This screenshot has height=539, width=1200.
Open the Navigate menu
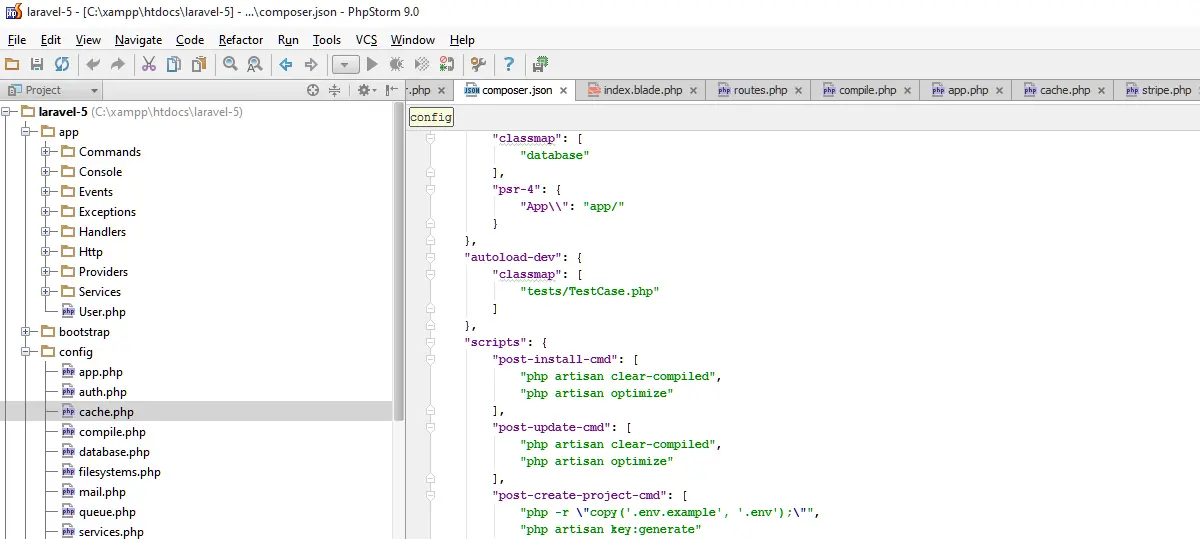coord(138,40)
